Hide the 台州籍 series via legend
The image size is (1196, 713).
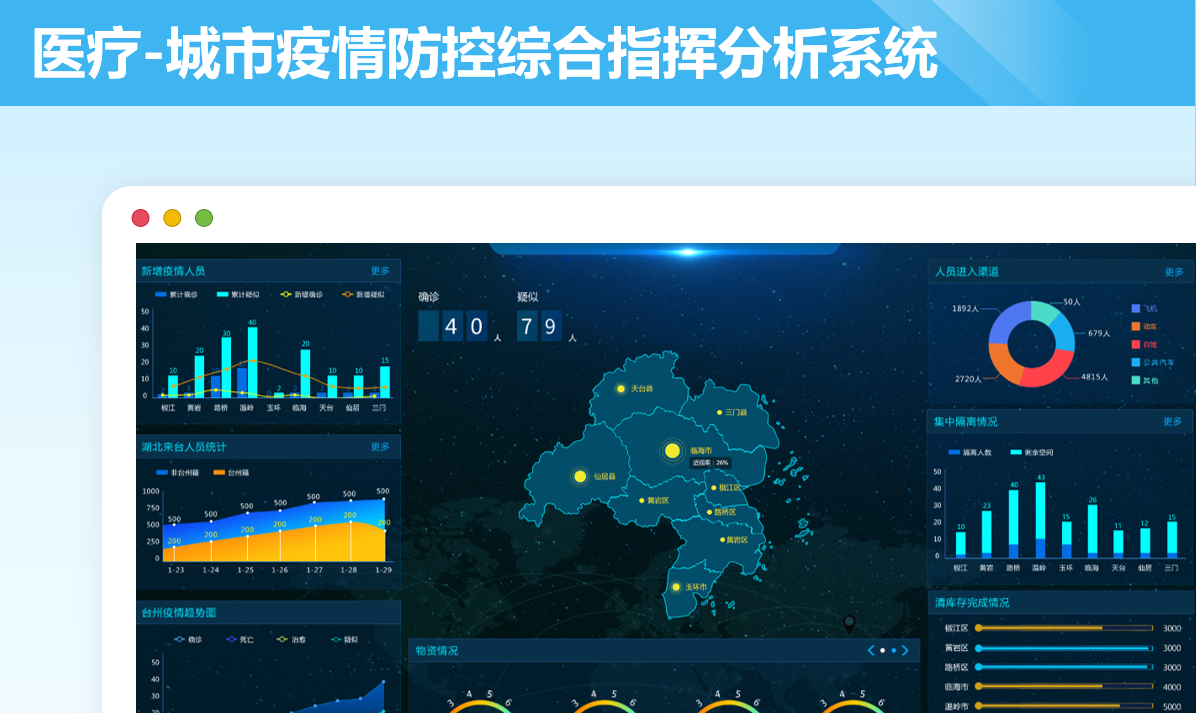tap(231, 473)
